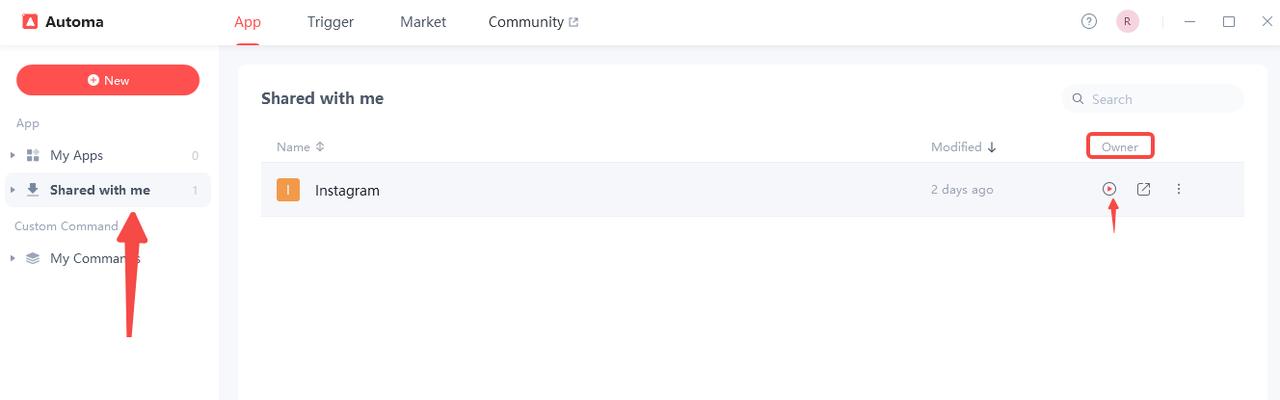This screenshot has height=400, width=1280.
Task: Click the Instagram app name
Action: coord(347,190)
